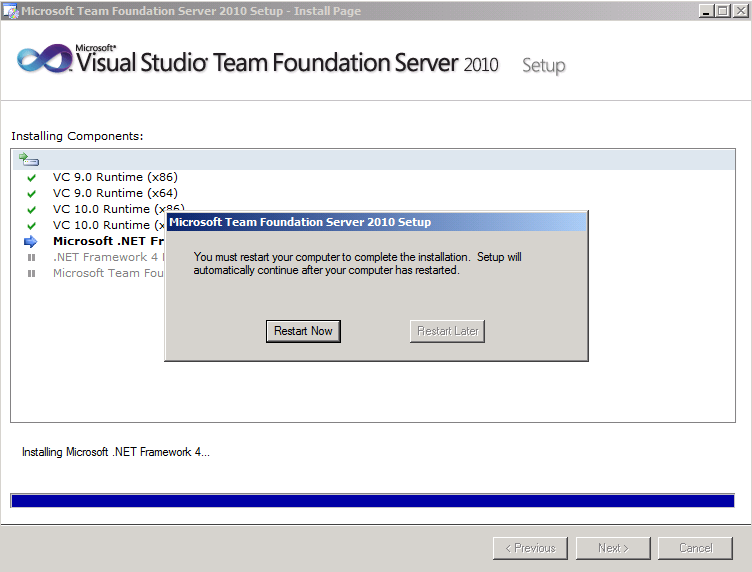Click the 'Installing Microsoft .NET Framework 4...' status text
This screenshot has width=752, height=572.
tap(116, 452)
